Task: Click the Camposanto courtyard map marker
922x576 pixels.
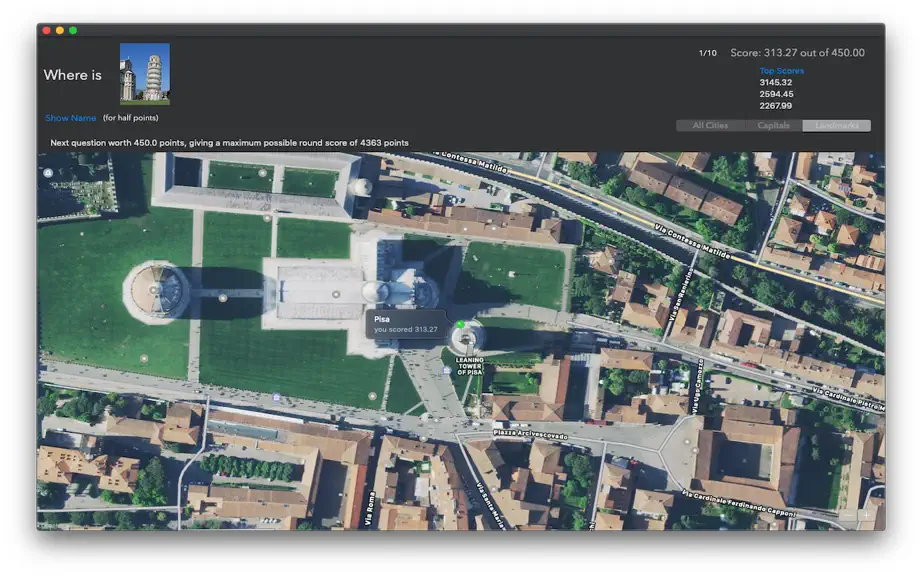Action: point(262,173)
